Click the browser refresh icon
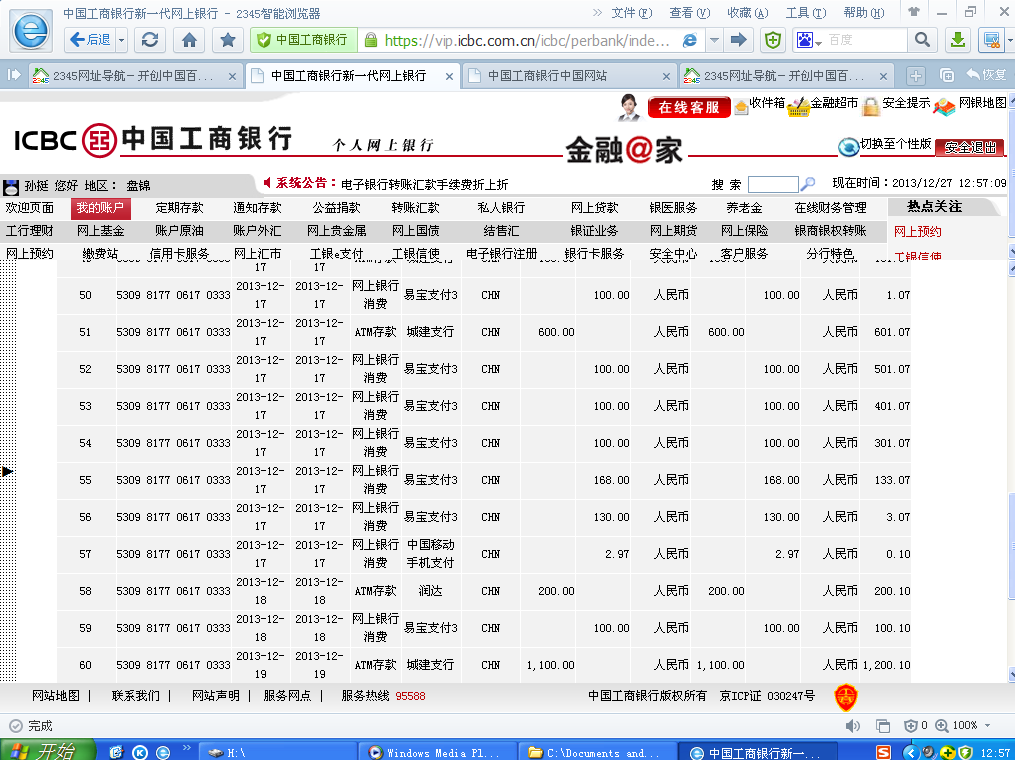 pyautogui.click(x=150, y=40)
